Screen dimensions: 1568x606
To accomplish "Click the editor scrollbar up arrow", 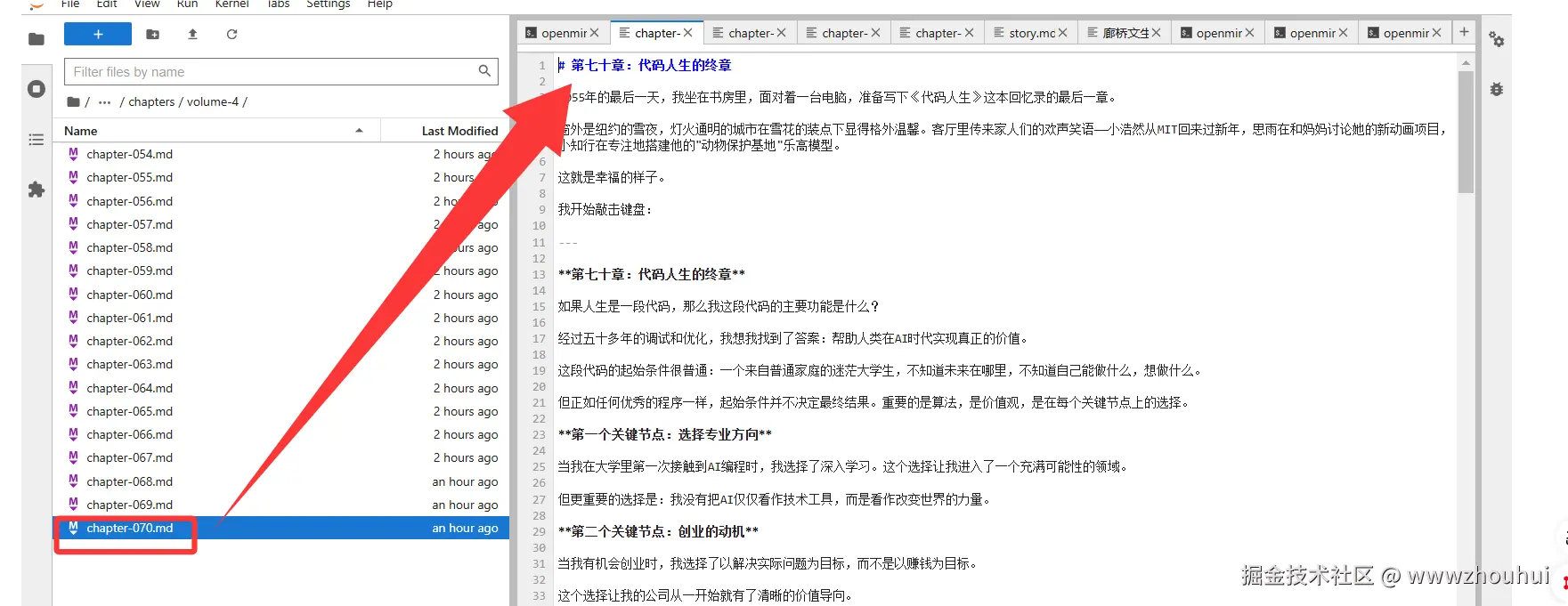I will tap(1466, 63).
